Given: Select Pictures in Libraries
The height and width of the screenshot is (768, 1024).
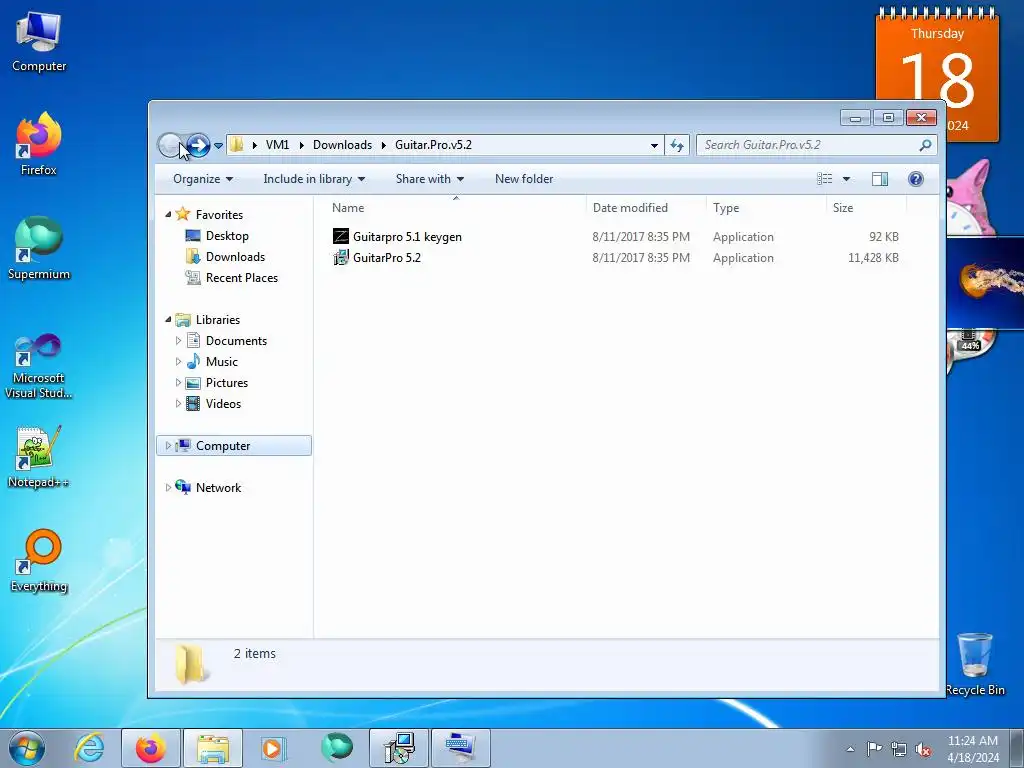Looking at the screenshot, I should point(227,383).
